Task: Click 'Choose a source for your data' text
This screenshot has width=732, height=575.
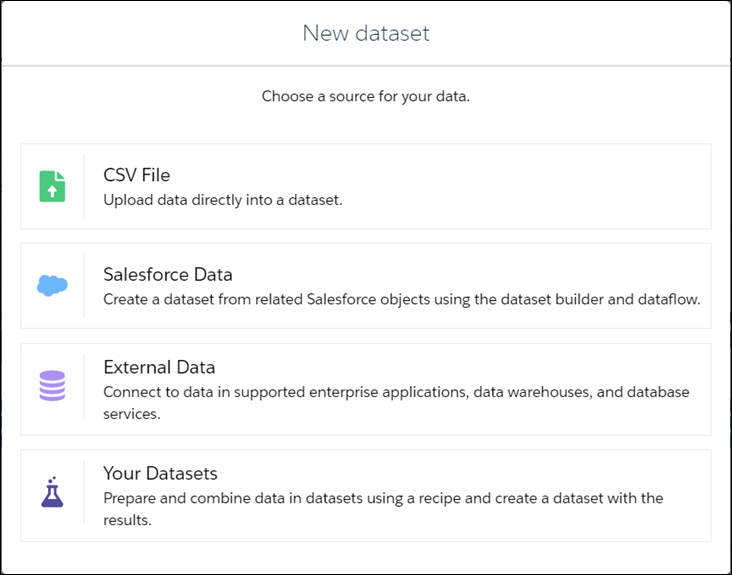Action: (366, 97)
